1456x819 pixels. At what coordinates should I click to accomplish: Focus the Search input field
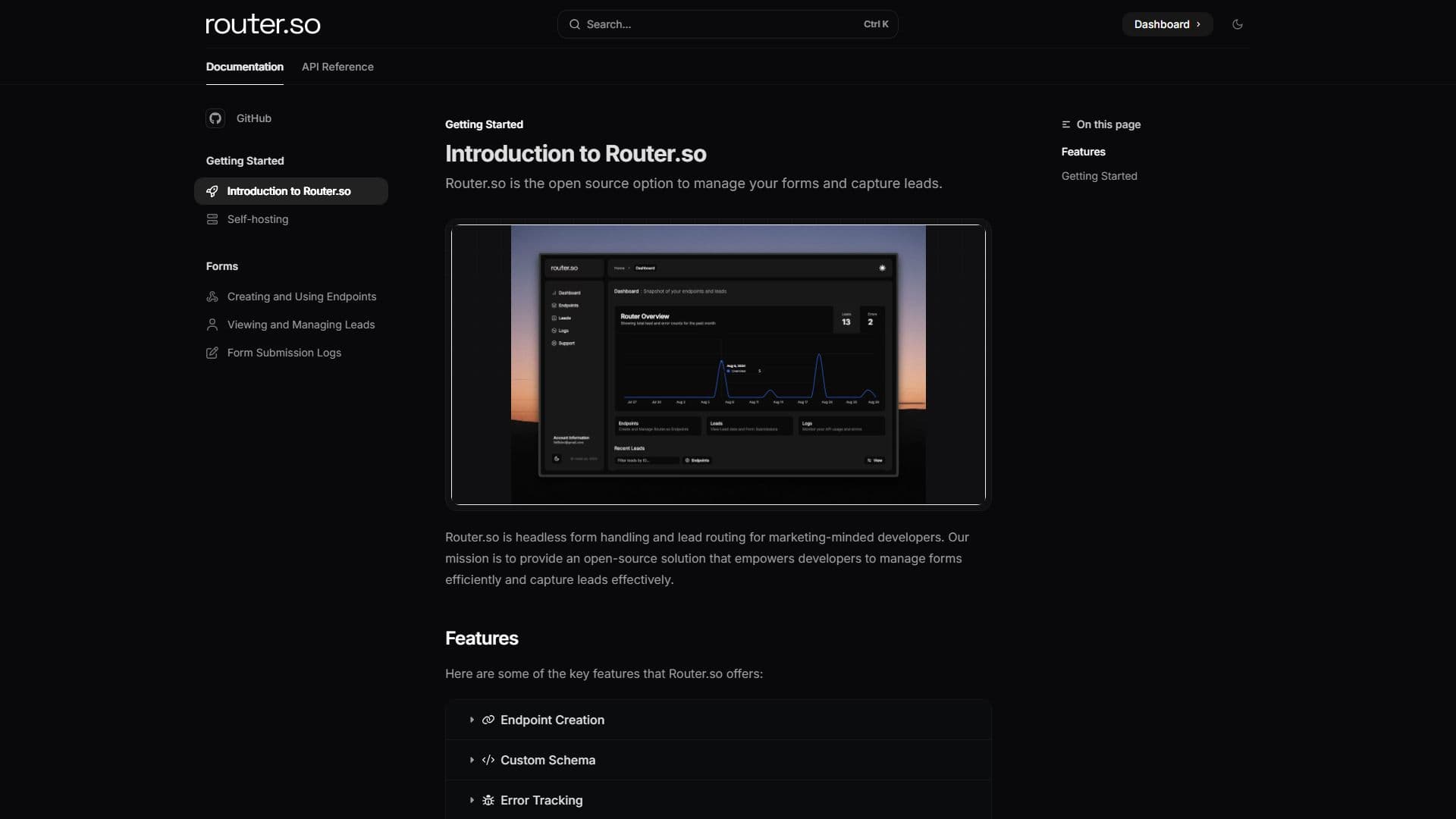(x=727, y=24)
